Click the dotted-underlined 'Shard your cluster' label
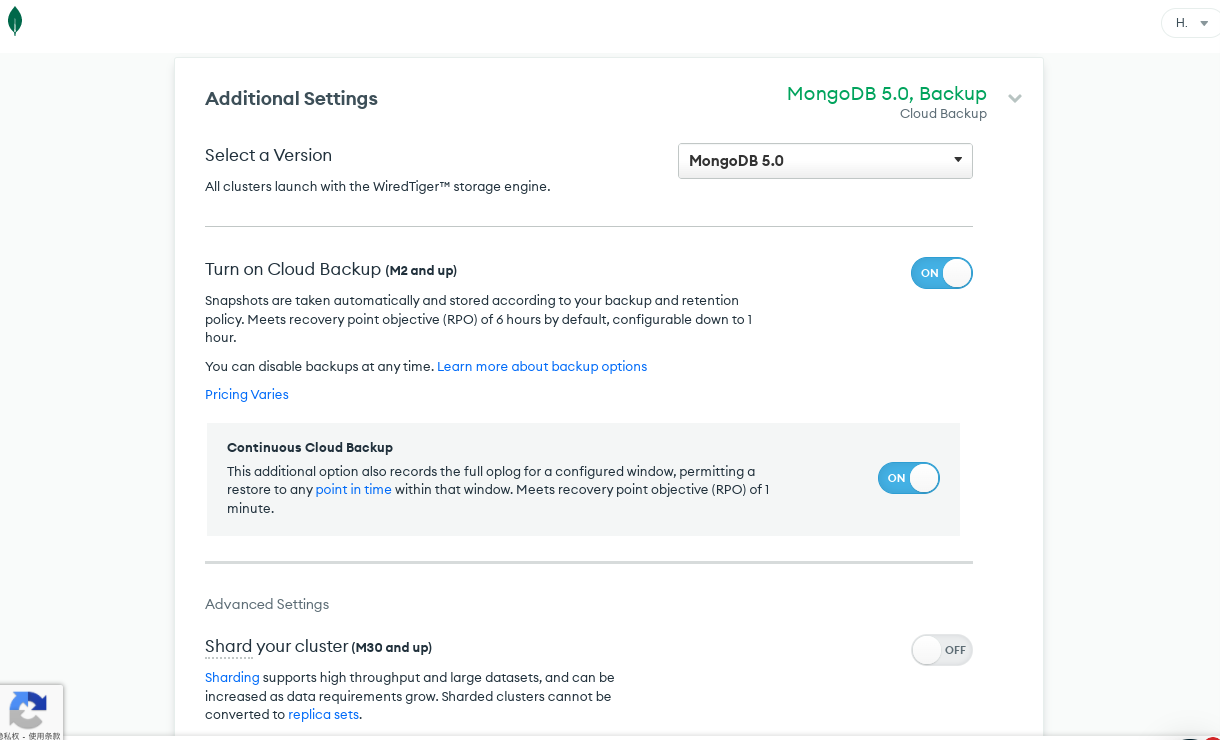 point(276,646)
